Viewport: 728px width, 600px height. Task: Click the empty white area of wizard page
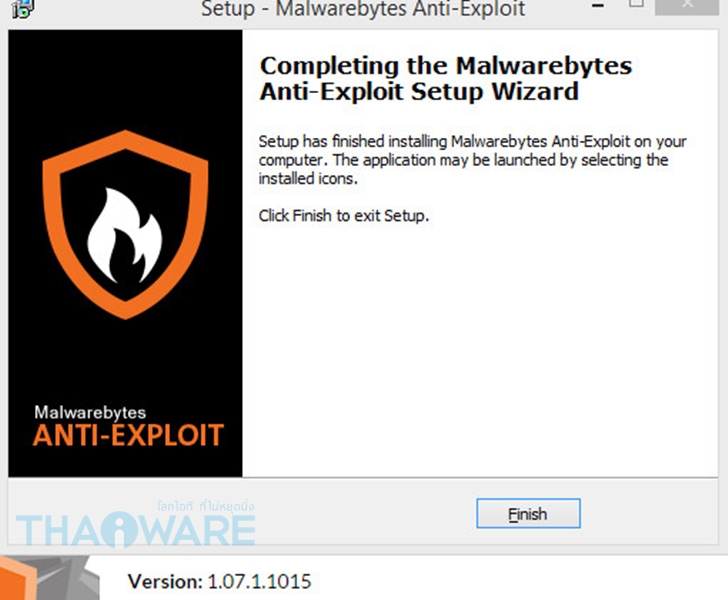pyautogui.click(x=480, y=348)
